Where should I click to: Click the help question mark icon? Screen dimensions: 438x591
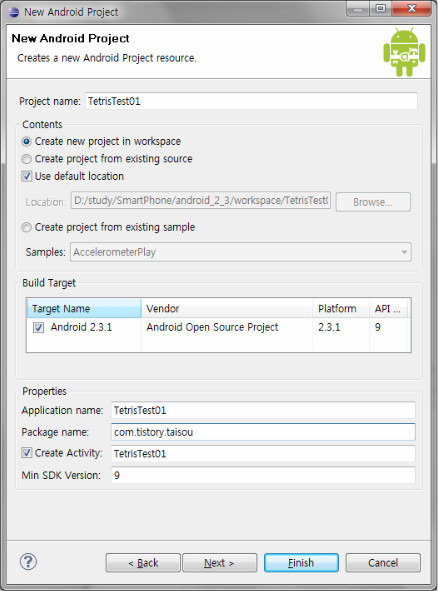28,562
